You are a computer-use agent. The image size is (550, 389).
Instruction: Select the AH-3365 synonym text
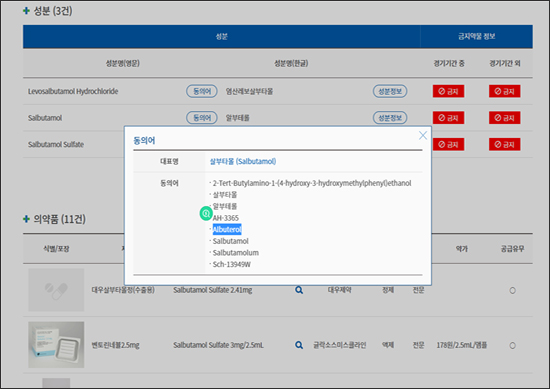click(226, 218)
